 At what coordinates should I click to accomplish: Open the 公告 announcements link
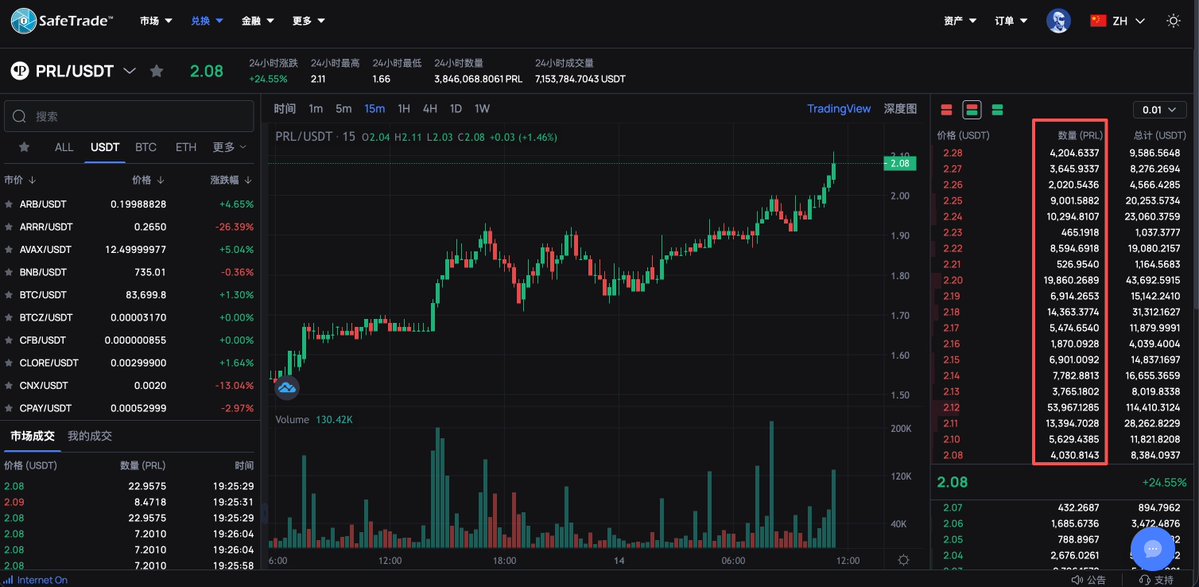click(x=1090, y=580)
